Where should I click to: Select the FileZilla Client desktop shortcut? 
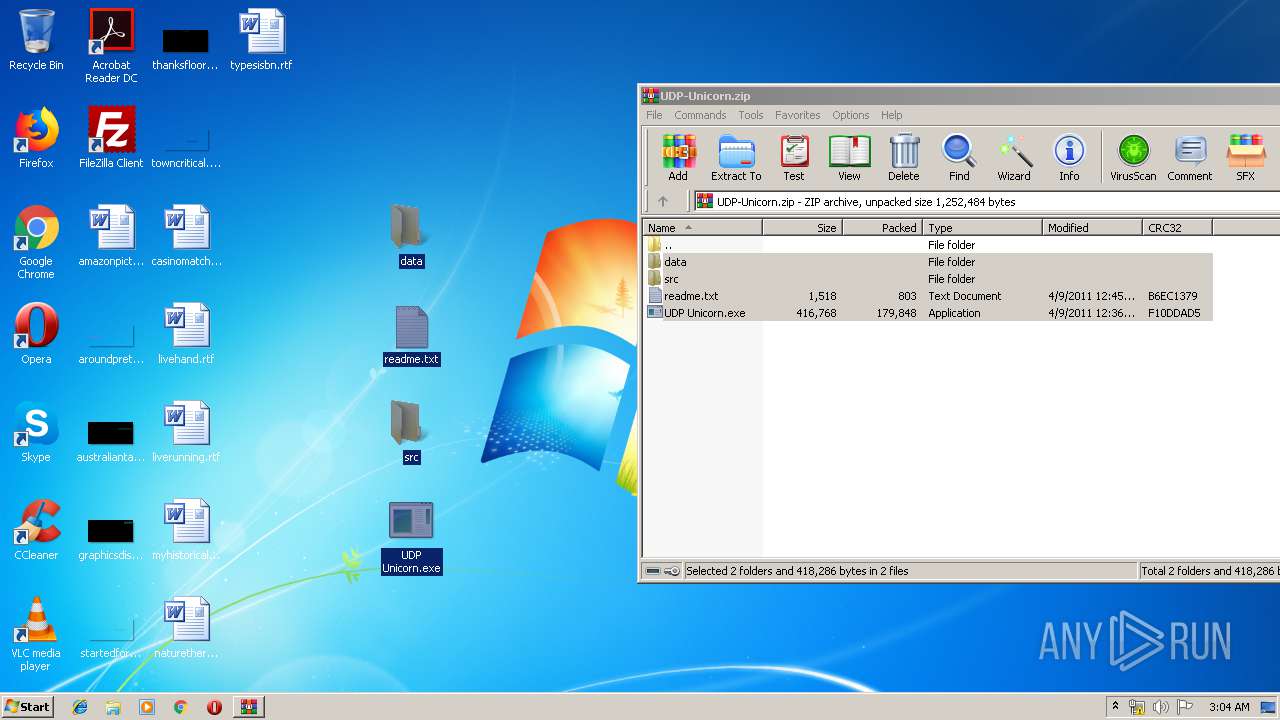(111, 138)
